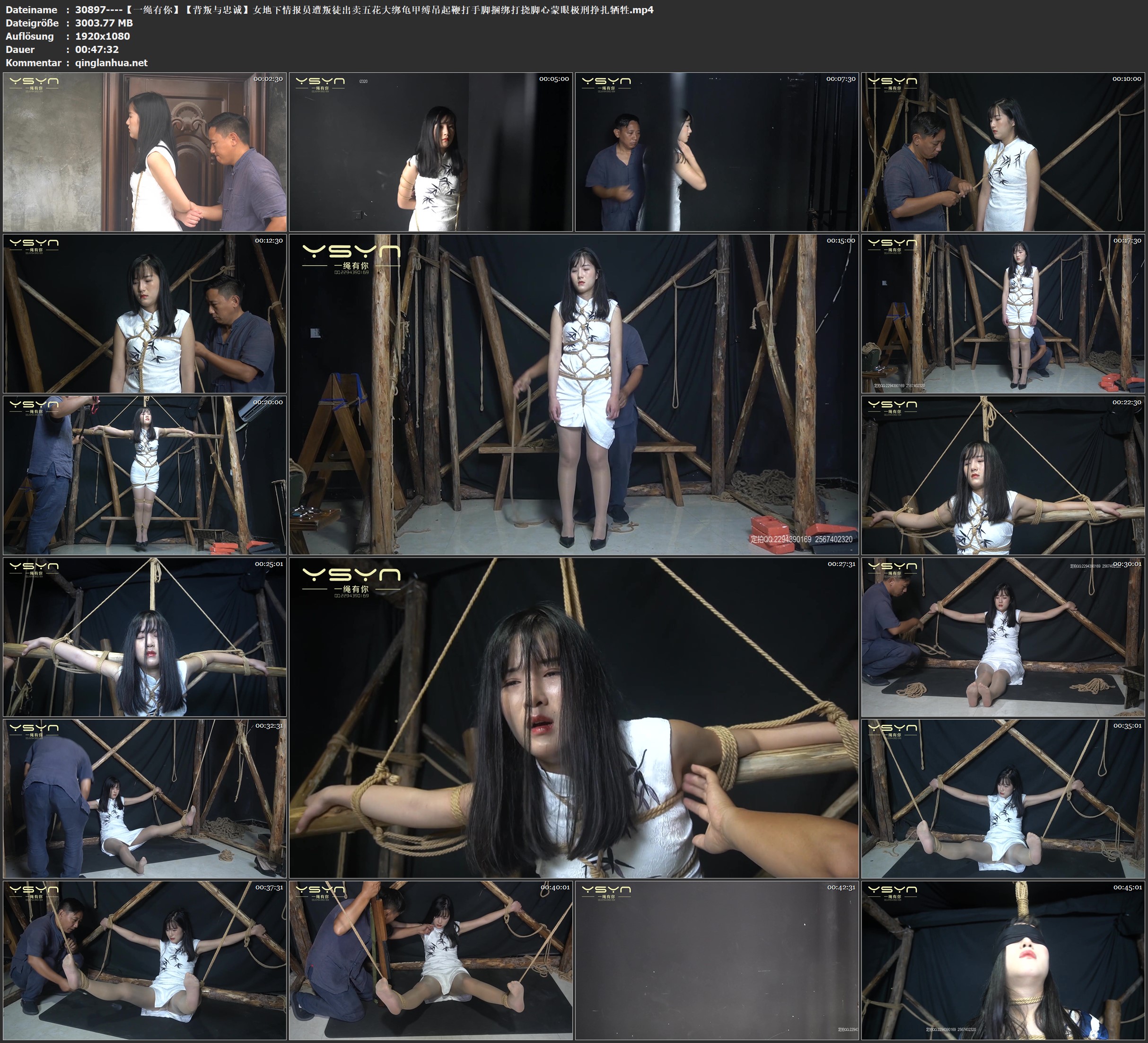Open the blank gray frame at 00:42:31

(x=717, y=960)
